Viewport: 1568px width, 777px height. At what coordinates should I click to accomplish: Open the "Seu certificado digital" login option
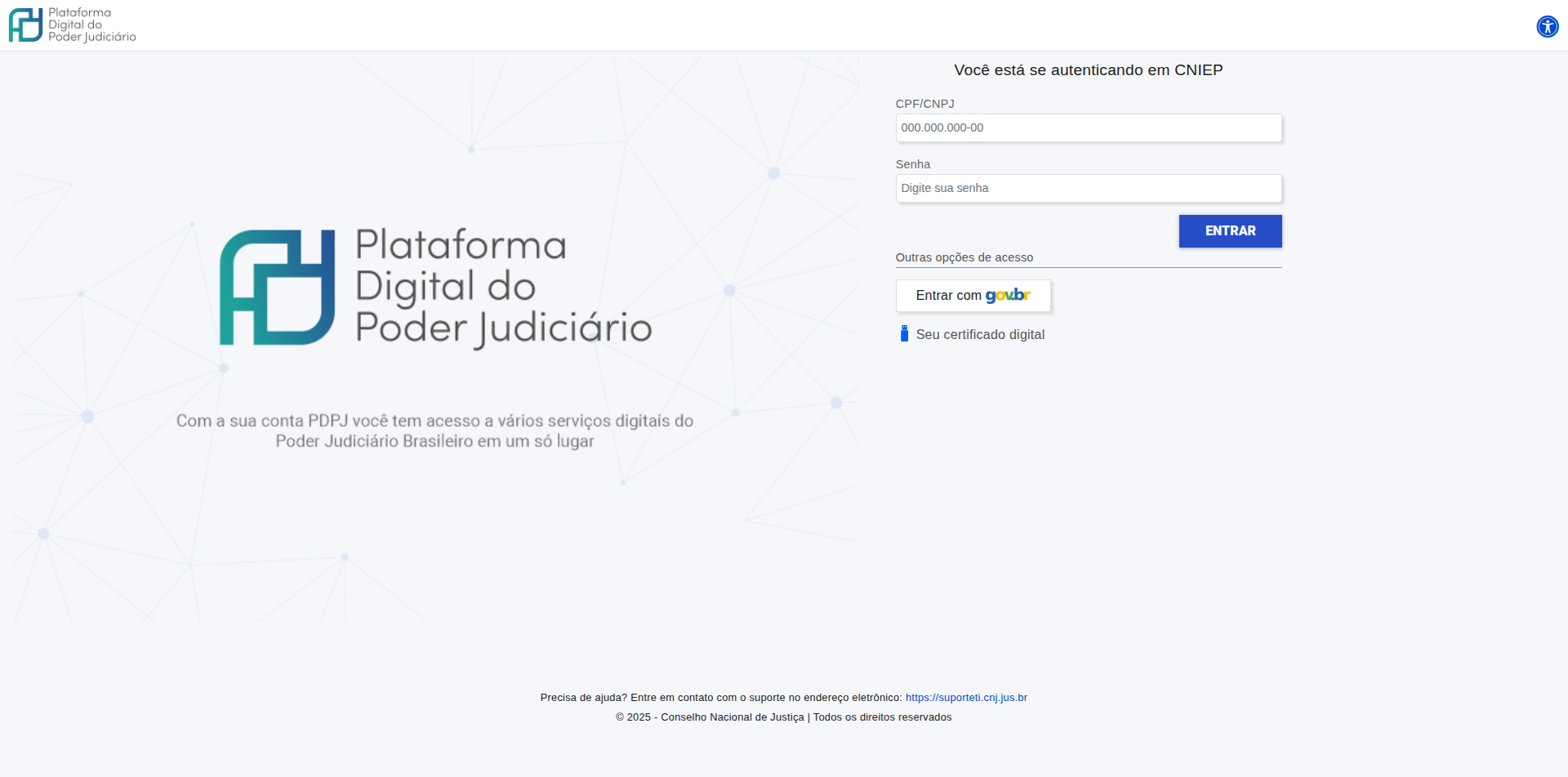pos(980,334)
